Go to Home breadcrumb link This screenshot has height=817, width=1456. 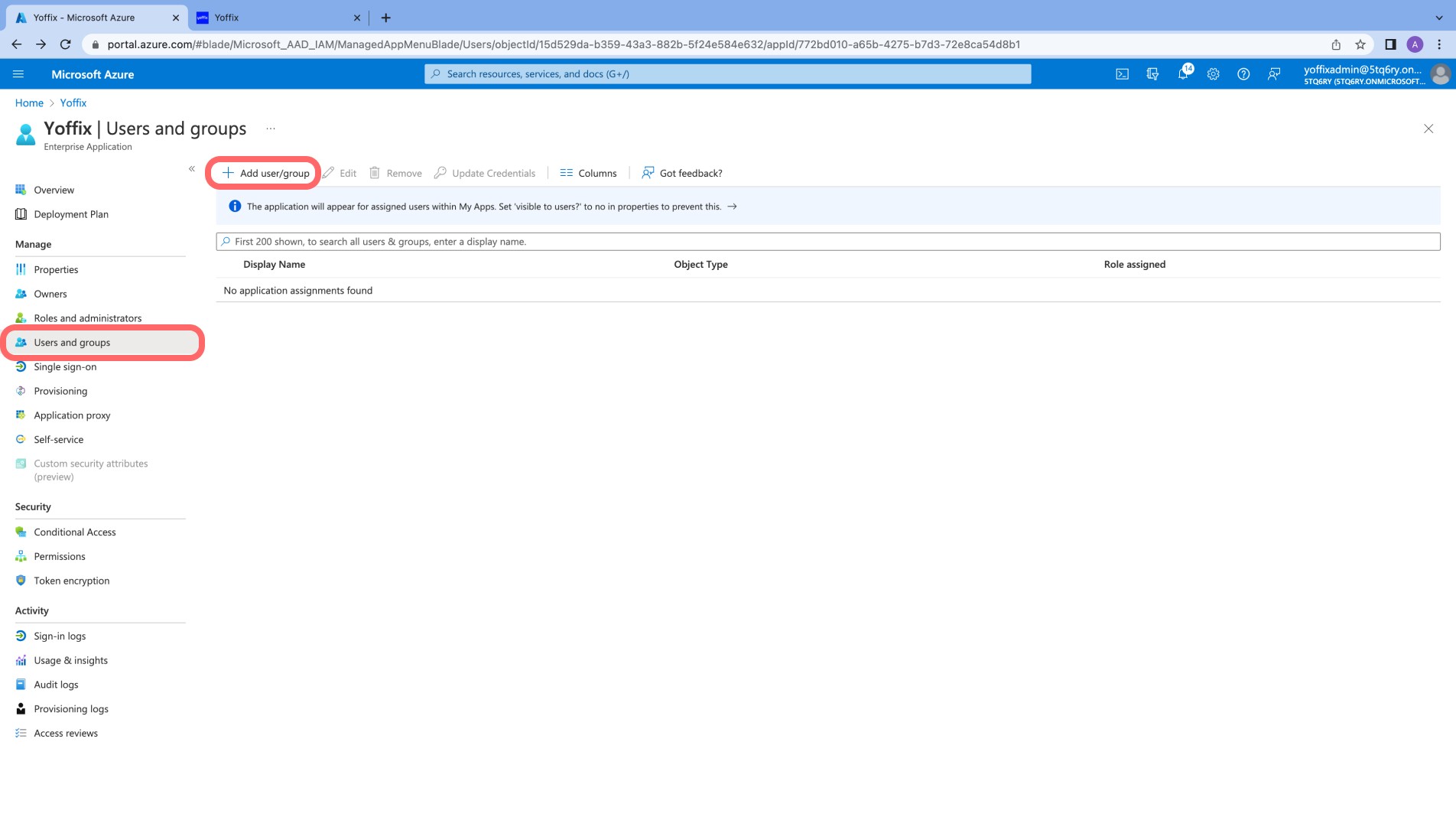pos(29,103)
